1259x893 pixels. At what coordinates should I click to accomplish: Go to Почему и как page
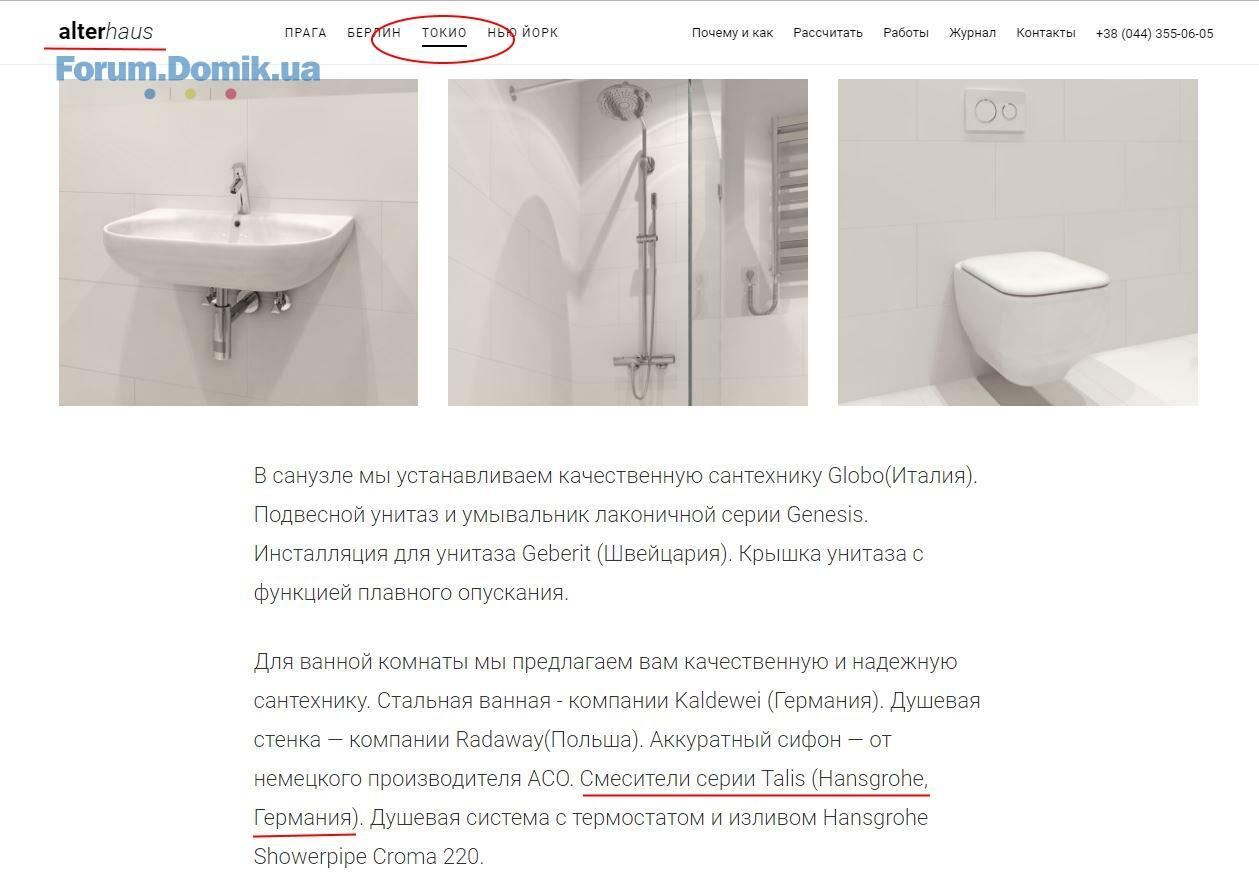pyautogui.click(x=732, y=33)
